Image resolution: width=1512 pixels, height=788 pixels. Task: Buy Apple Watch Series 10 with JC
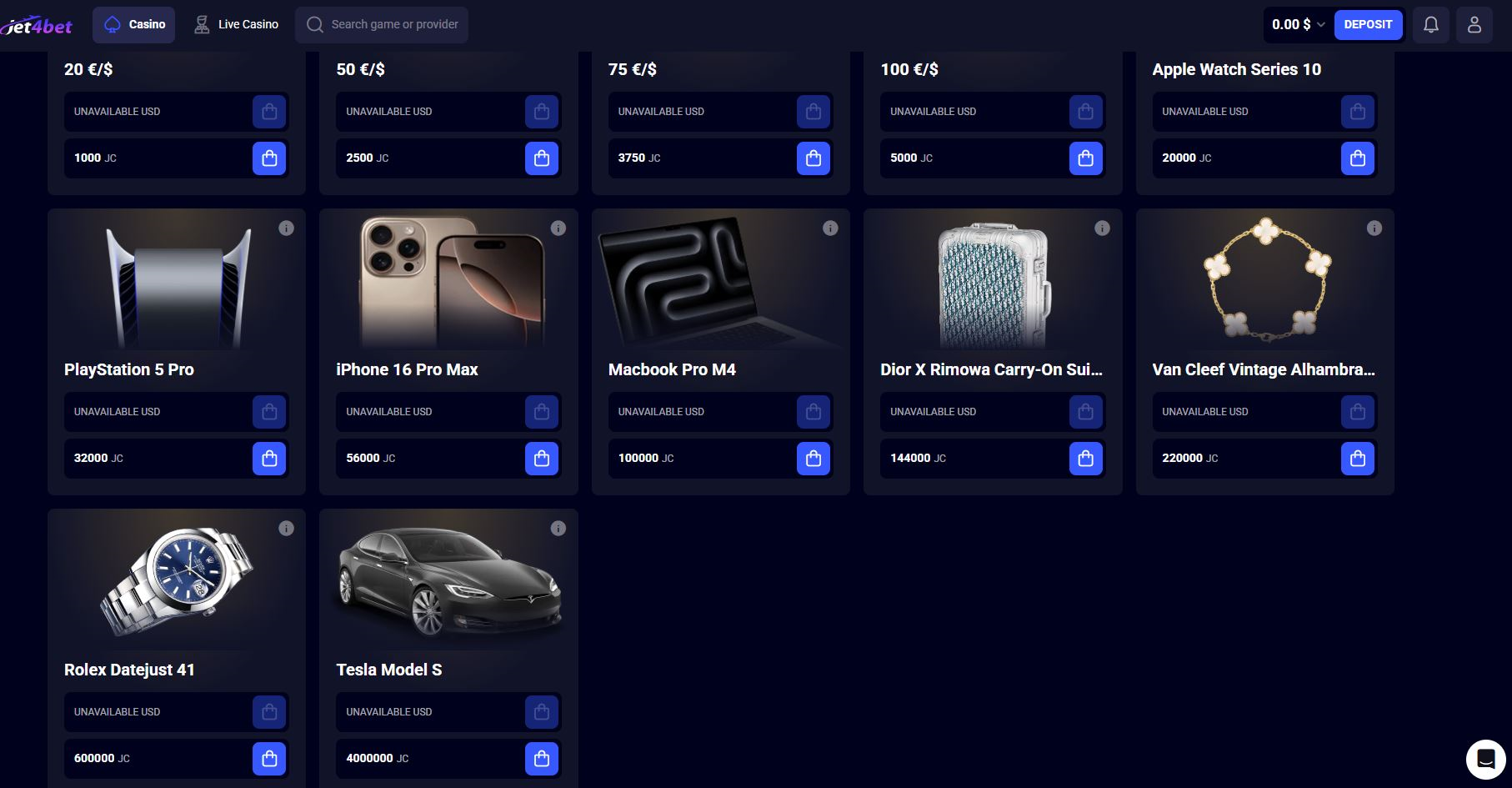click(1357, 158)
